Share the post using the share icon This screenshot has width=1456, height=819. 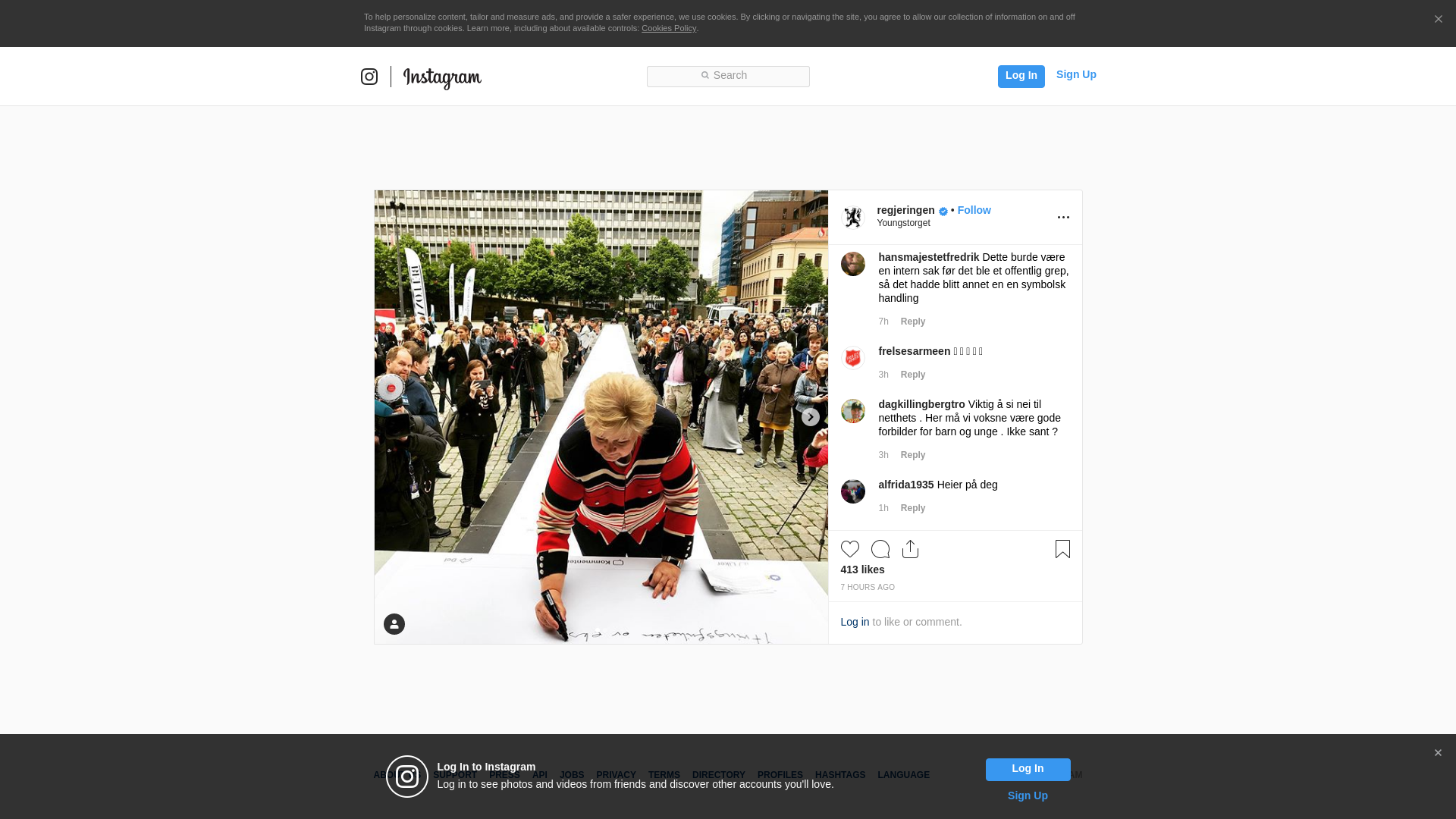coord(910,549)
